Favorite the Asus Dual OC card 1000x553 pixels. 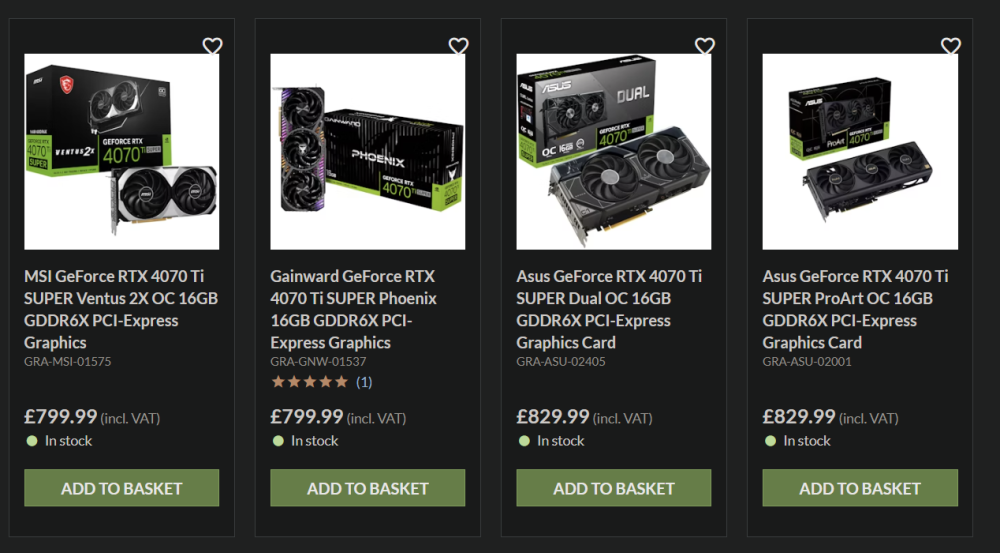pos(705,46)
